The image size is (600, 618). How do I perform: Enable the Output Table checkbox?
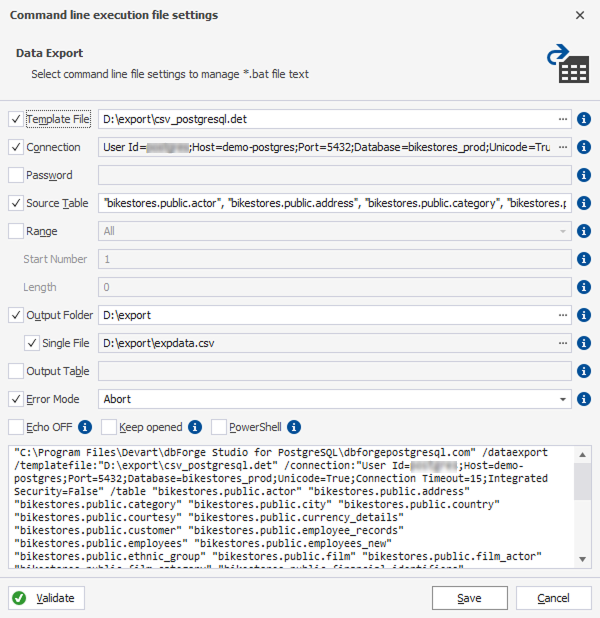16,371
